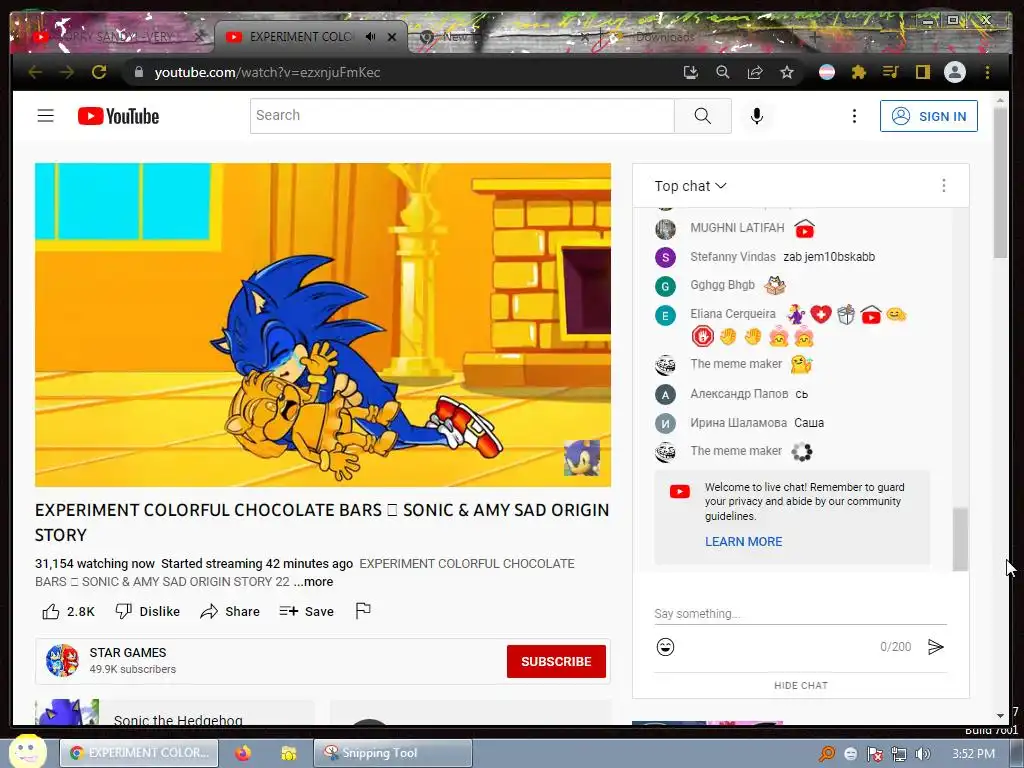Screen dimensions: 1024x768
Task: Reload the YouTube page
Action: (x=99, y=72)
